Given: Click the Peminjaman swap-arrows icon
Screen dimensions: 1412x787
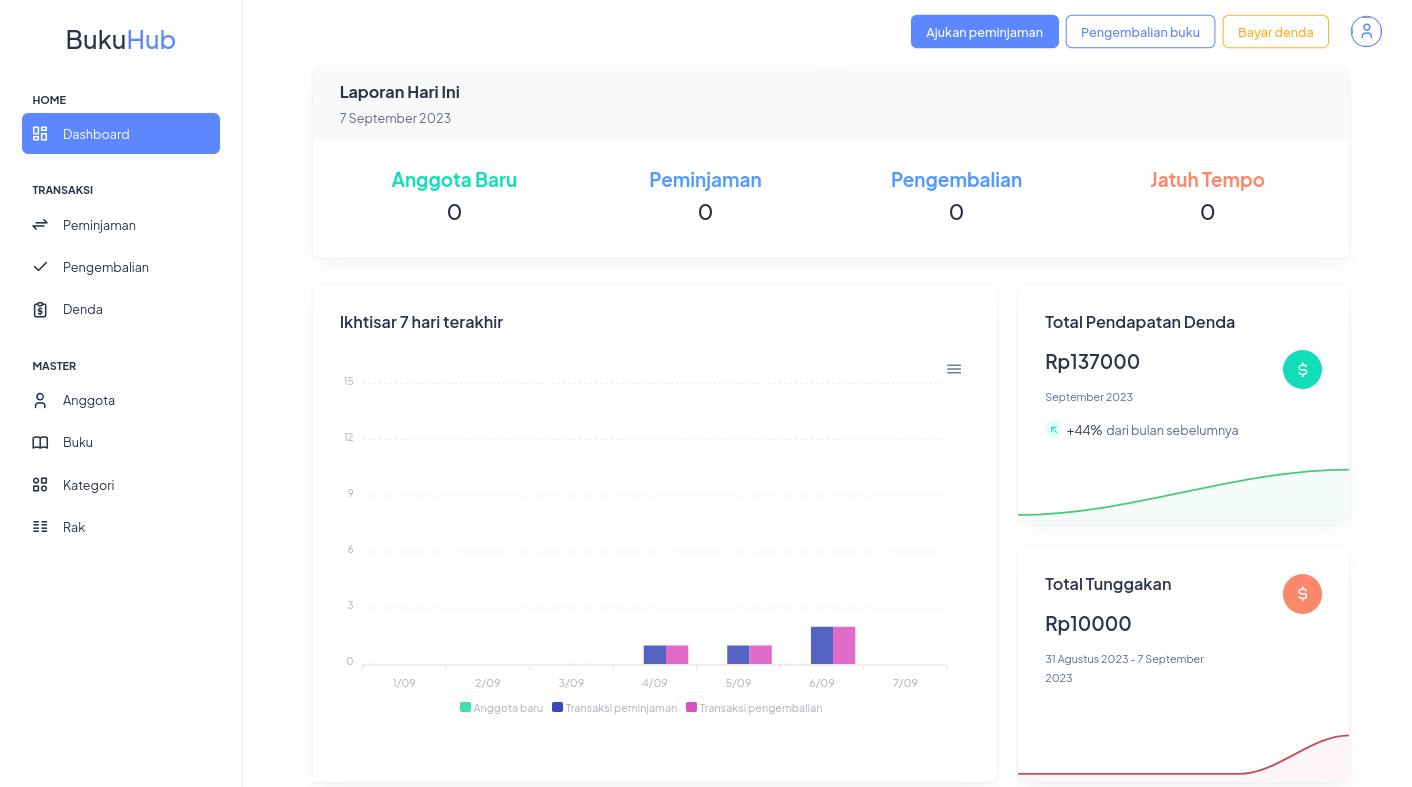Looking at the screenshot, I should point(40,225).
